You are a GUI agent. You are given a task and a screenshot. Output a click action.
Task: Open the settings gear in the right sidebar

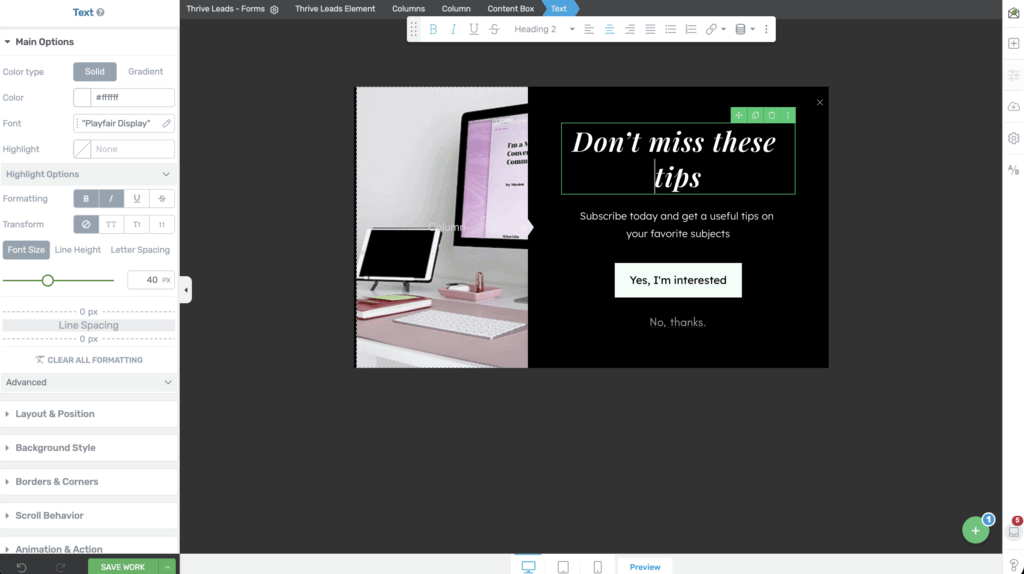[1013, 138]
